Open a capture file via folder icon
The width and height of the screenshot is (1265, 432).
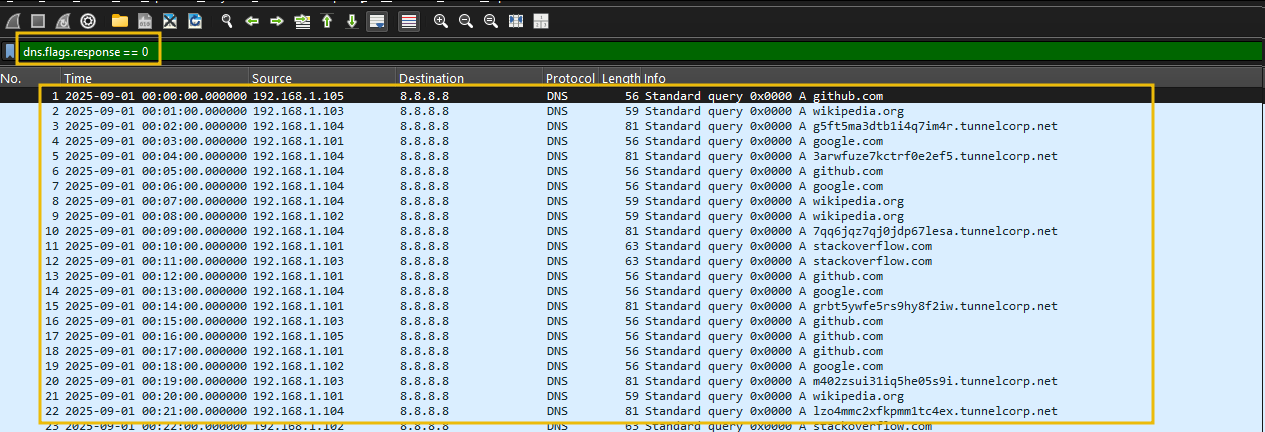coord(120,21)
